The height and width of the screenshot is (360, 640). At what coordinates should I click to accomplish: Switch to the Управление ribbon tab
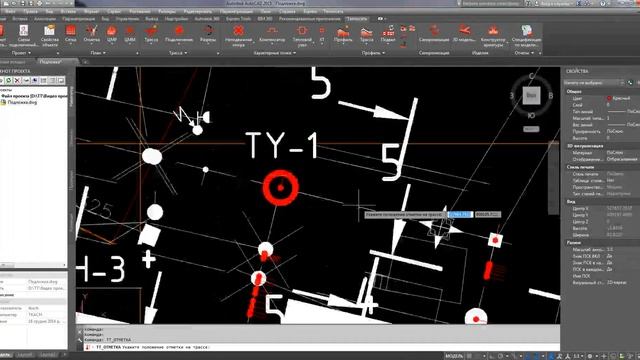click(127, 19)
